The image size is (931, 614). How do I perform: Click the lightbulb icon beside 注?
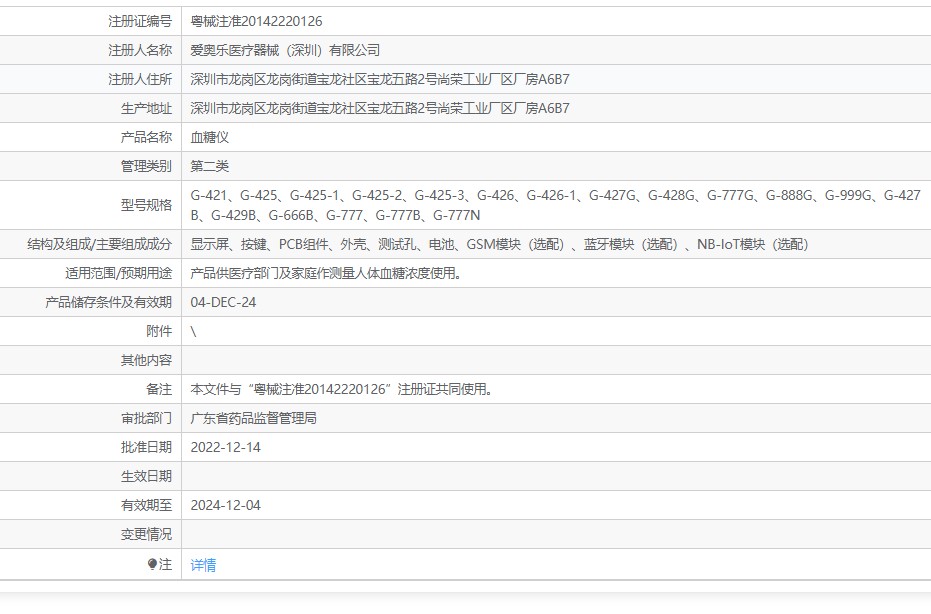[x=152, y=564]
